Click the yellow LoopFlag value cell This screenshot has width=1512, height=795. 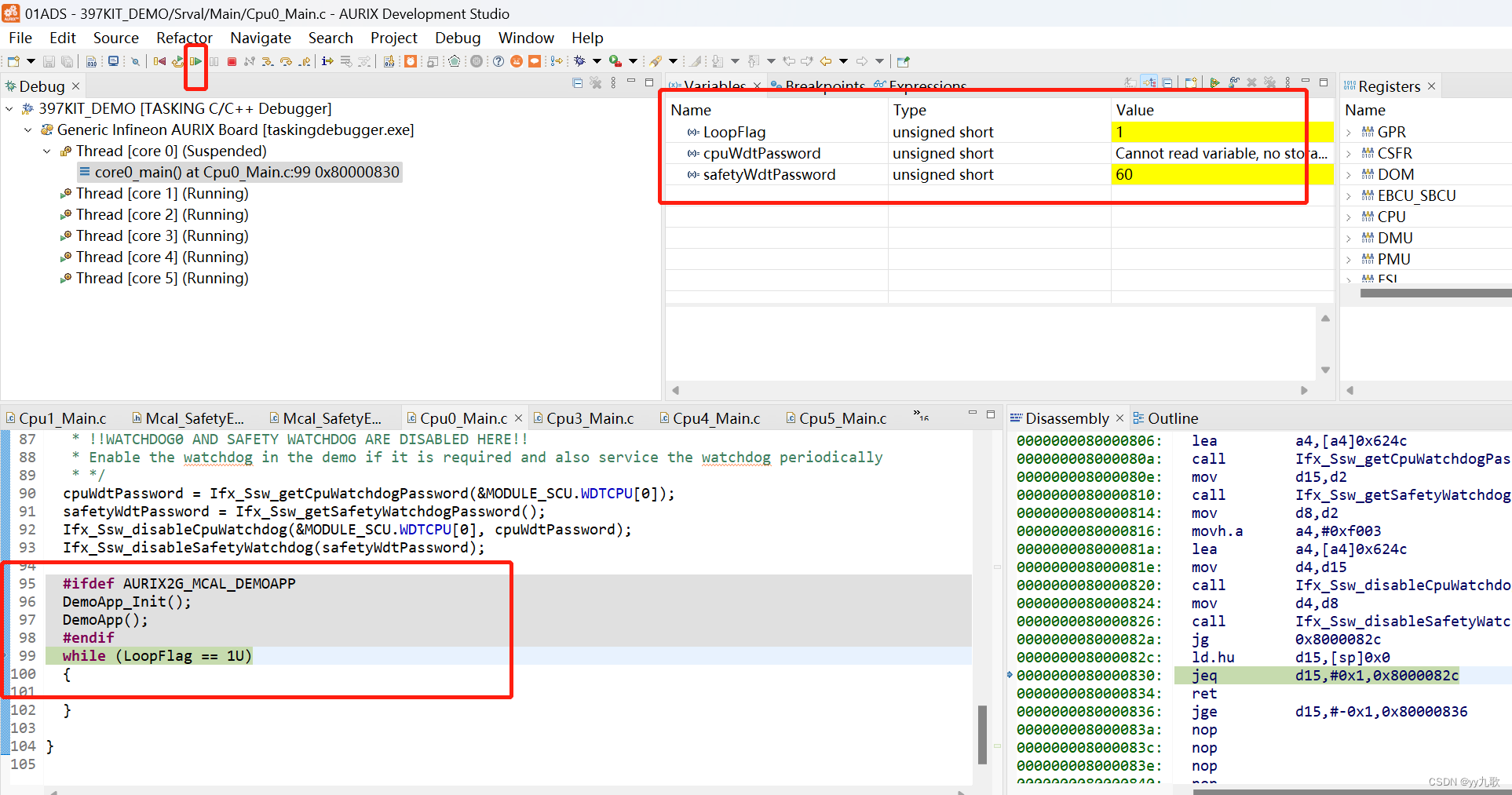coord(1221,132)
